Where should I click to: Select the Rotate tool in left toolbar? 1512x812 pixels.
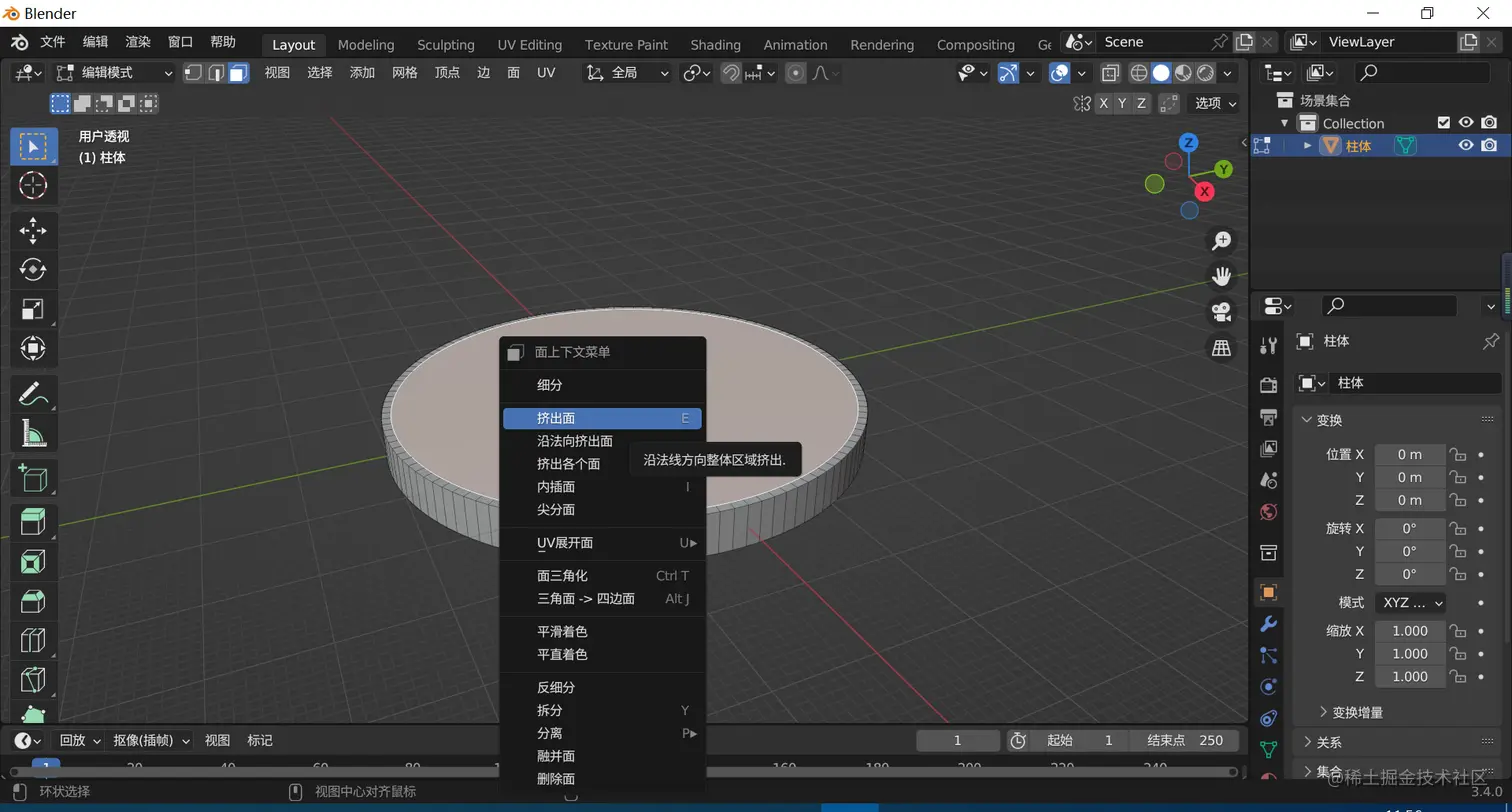(33, 269)
